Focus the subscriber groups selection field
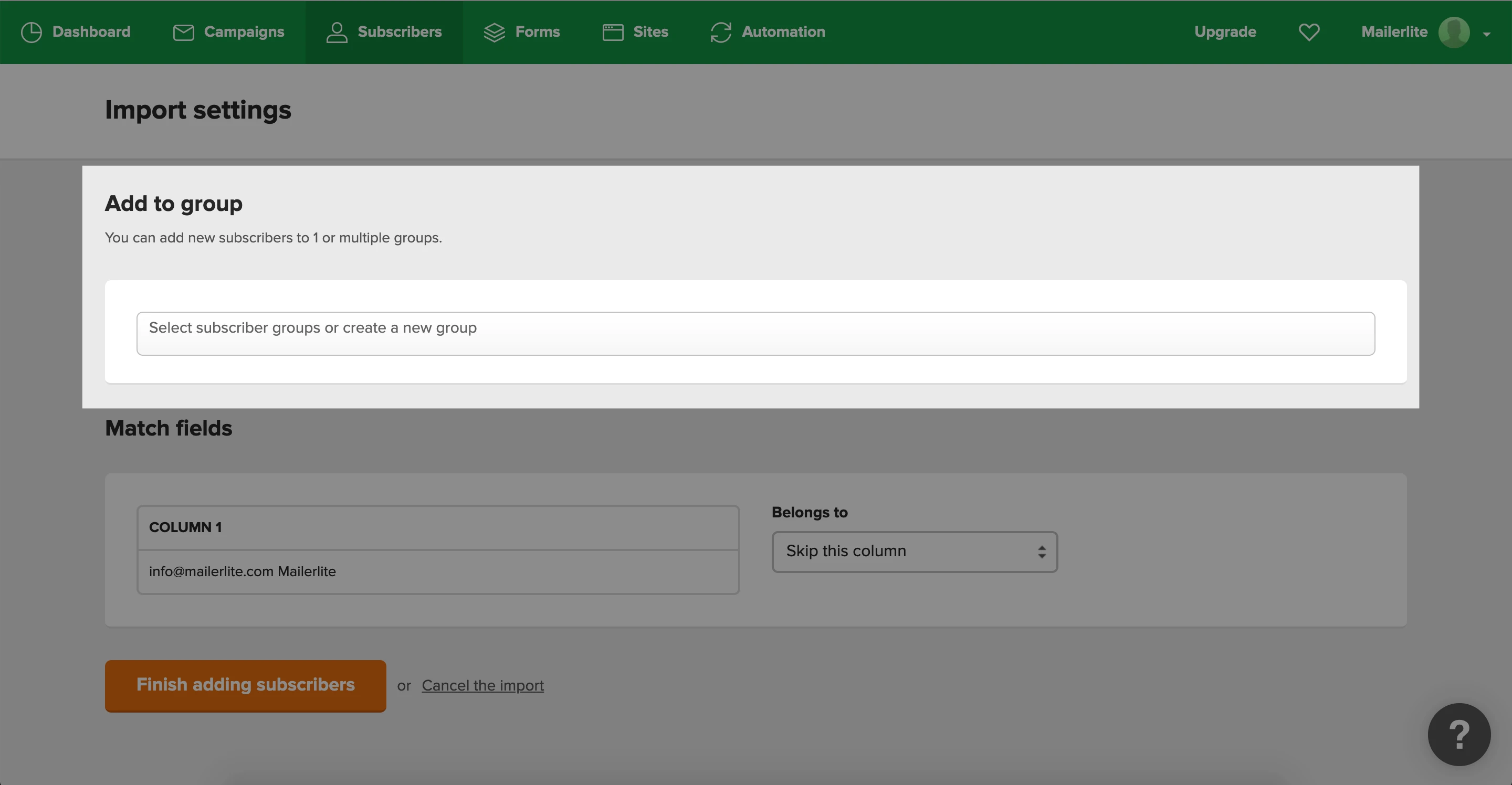This screenshot has height=785, width=1512. [x=755, y=333]
